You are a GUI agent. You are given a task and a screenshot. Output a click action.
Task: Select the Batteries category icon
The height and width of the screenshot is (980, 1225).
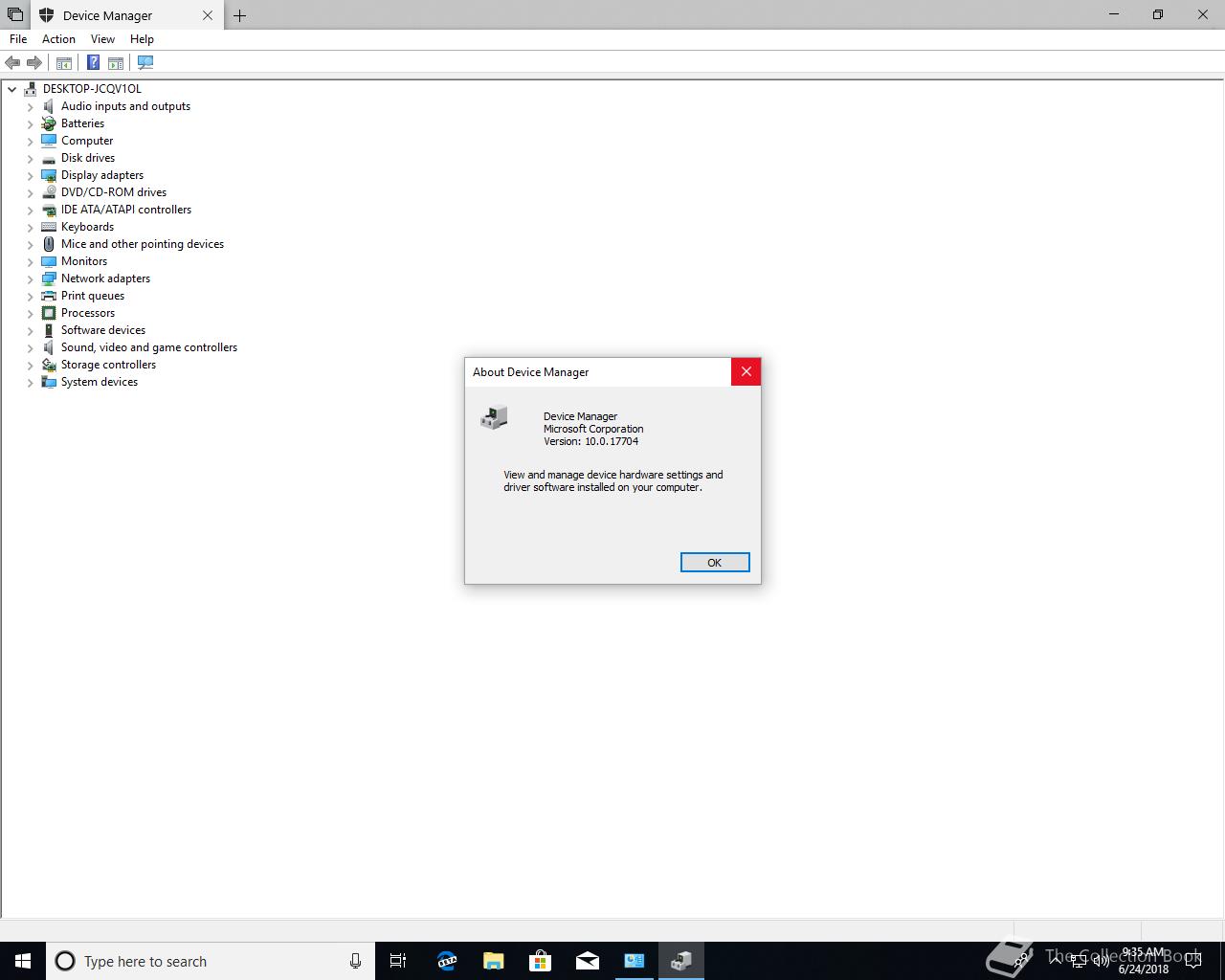[49, 123]
